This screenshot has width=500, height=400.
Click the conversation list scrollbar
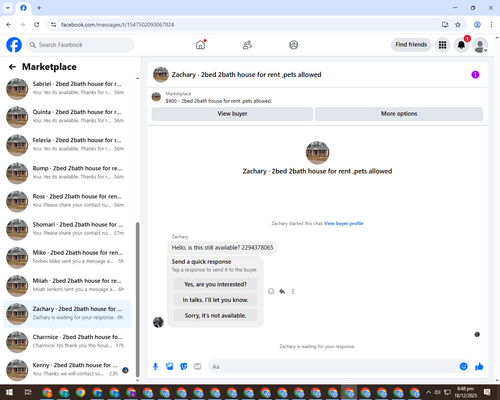(138, 299)
